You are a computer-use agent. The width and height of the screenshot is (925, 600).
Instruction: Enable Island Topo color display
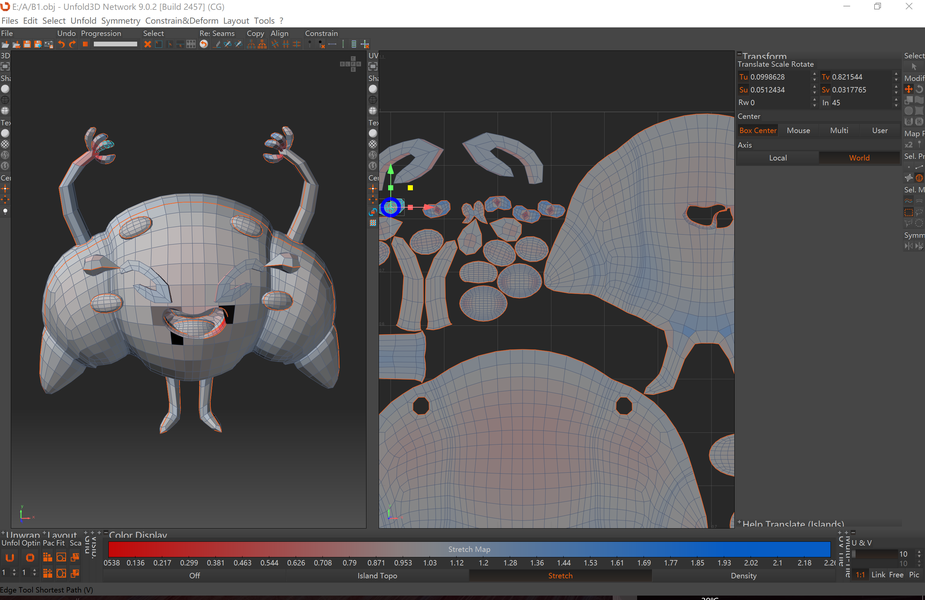click(377, 576)
